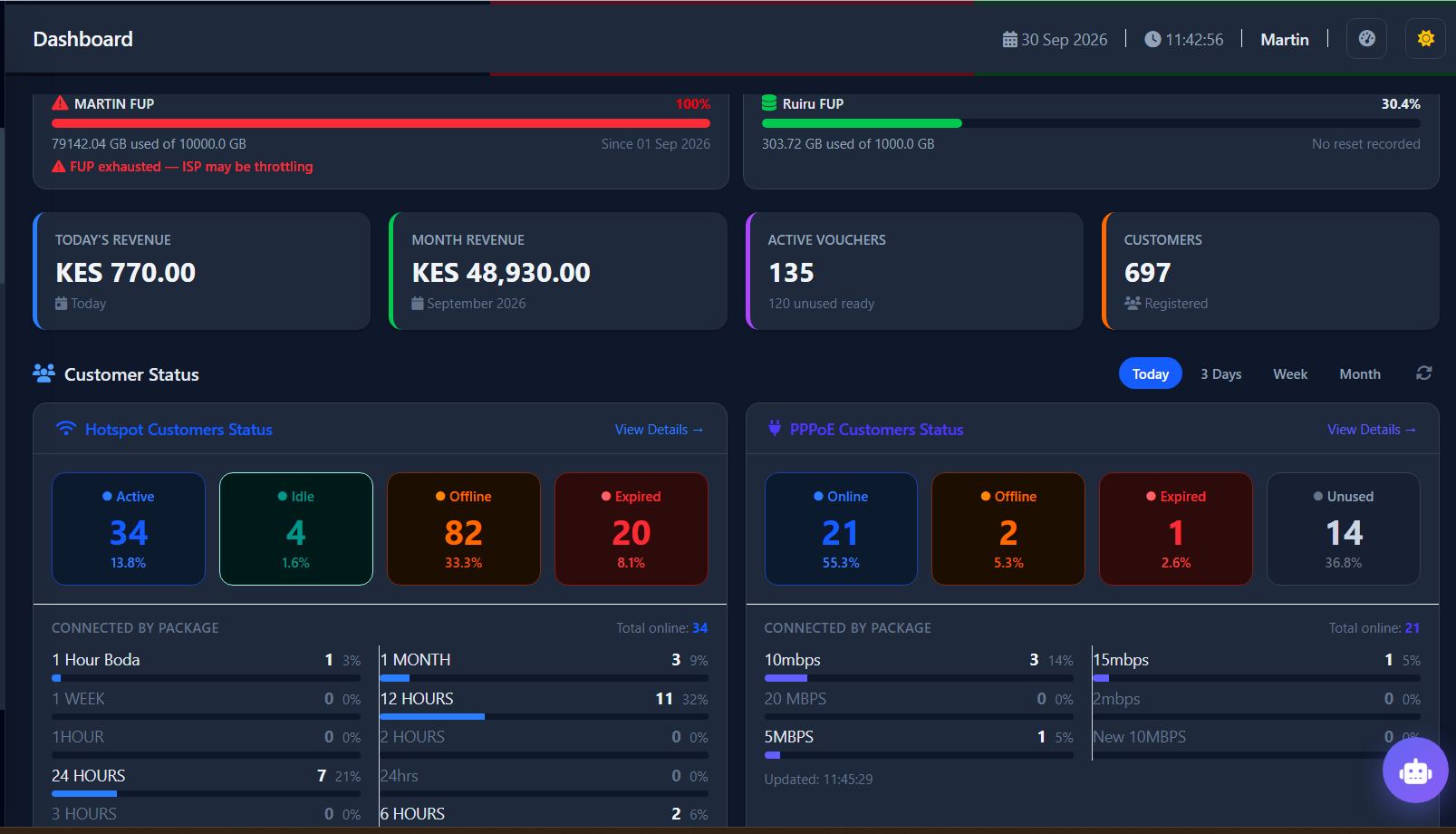Switch to Week range

[1290, 373]
